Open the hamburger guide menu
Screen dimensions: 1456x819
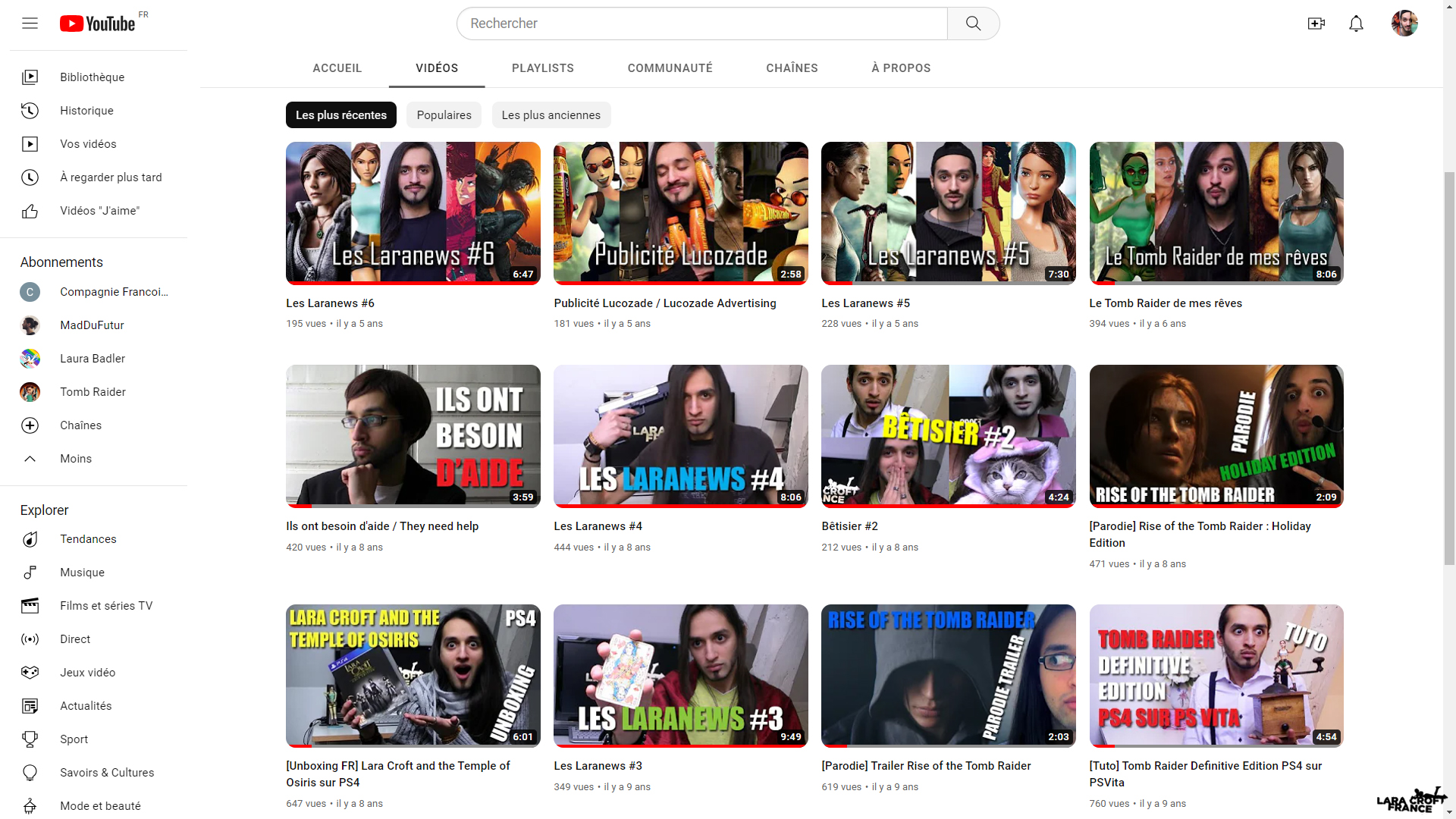[x=30, y=24]
